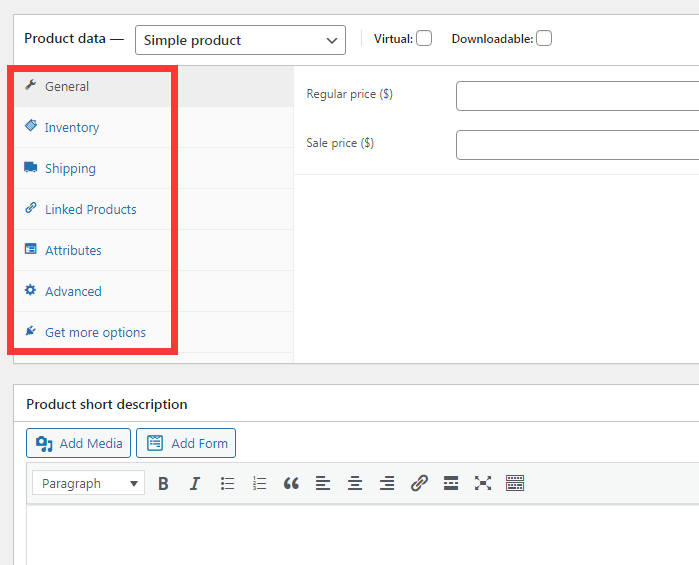The image size is (699, 565).
Task: Insert a Read More tag
Action: (451, 483)
